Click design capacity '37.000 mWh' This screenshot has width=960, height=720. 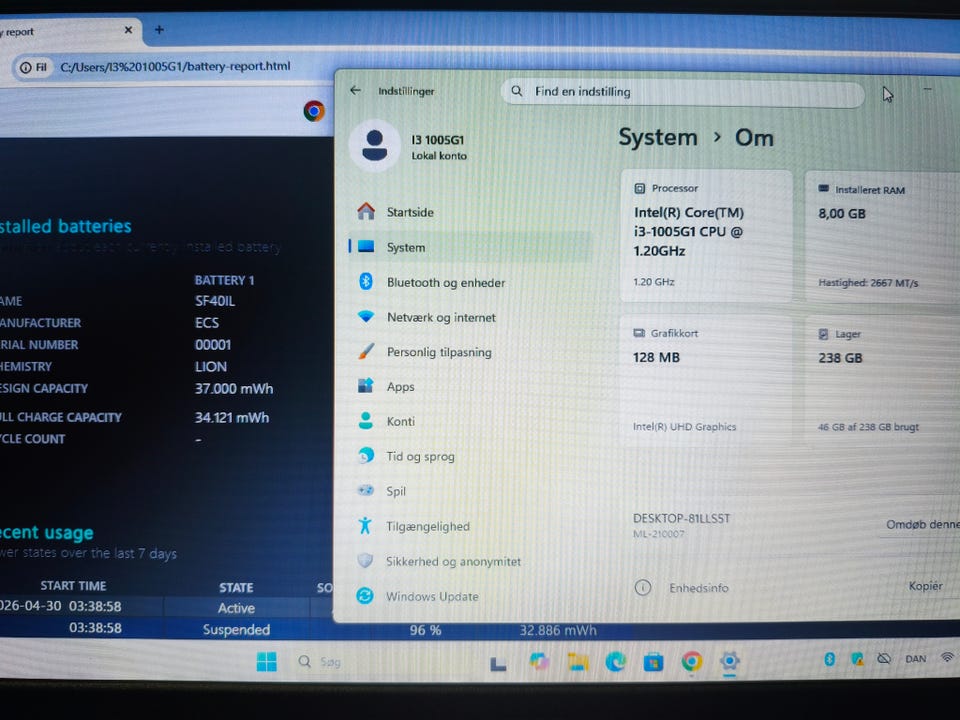[x=234, y=388]
